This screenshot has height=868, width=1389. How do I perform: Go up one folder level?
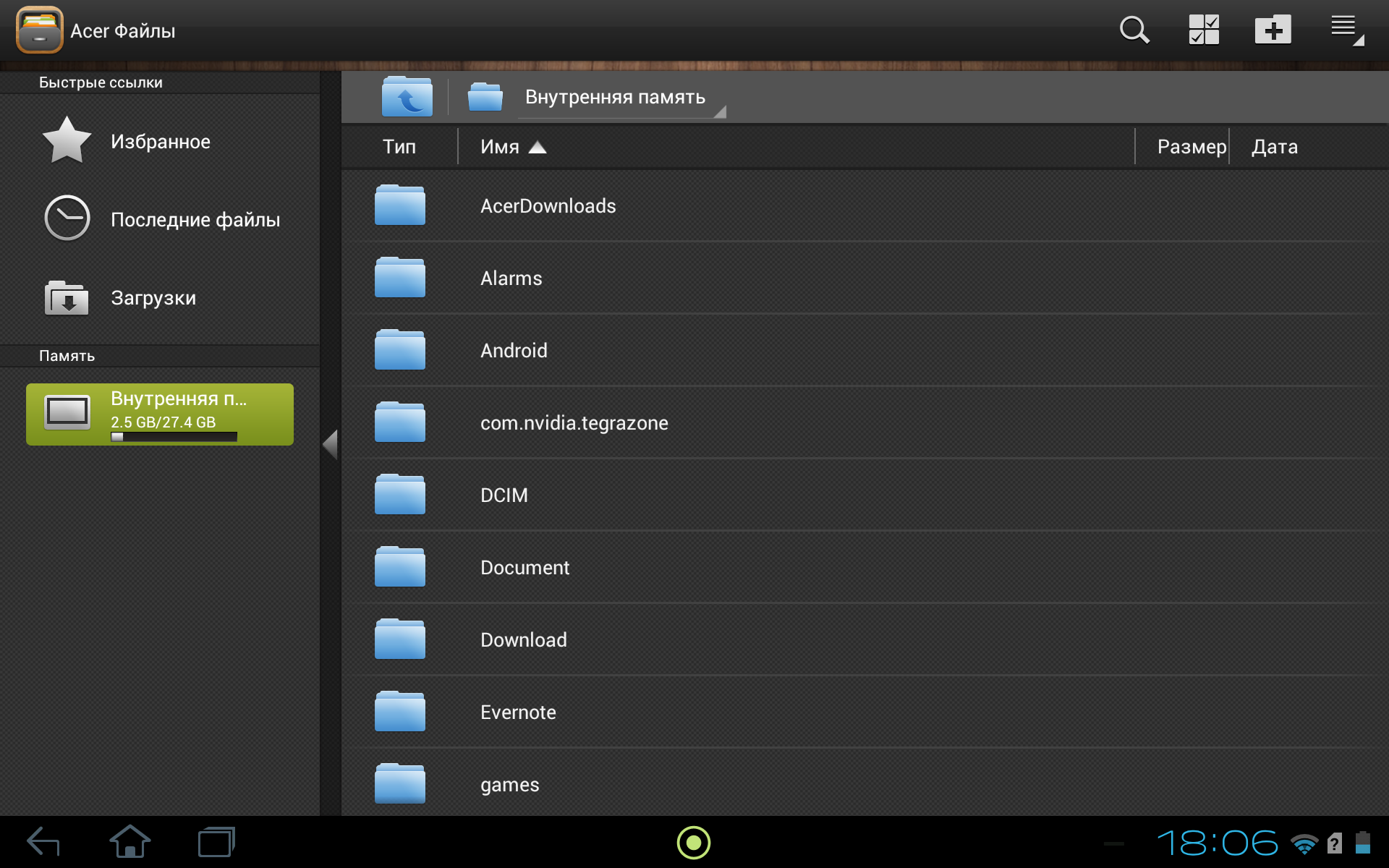pos(407,97)
